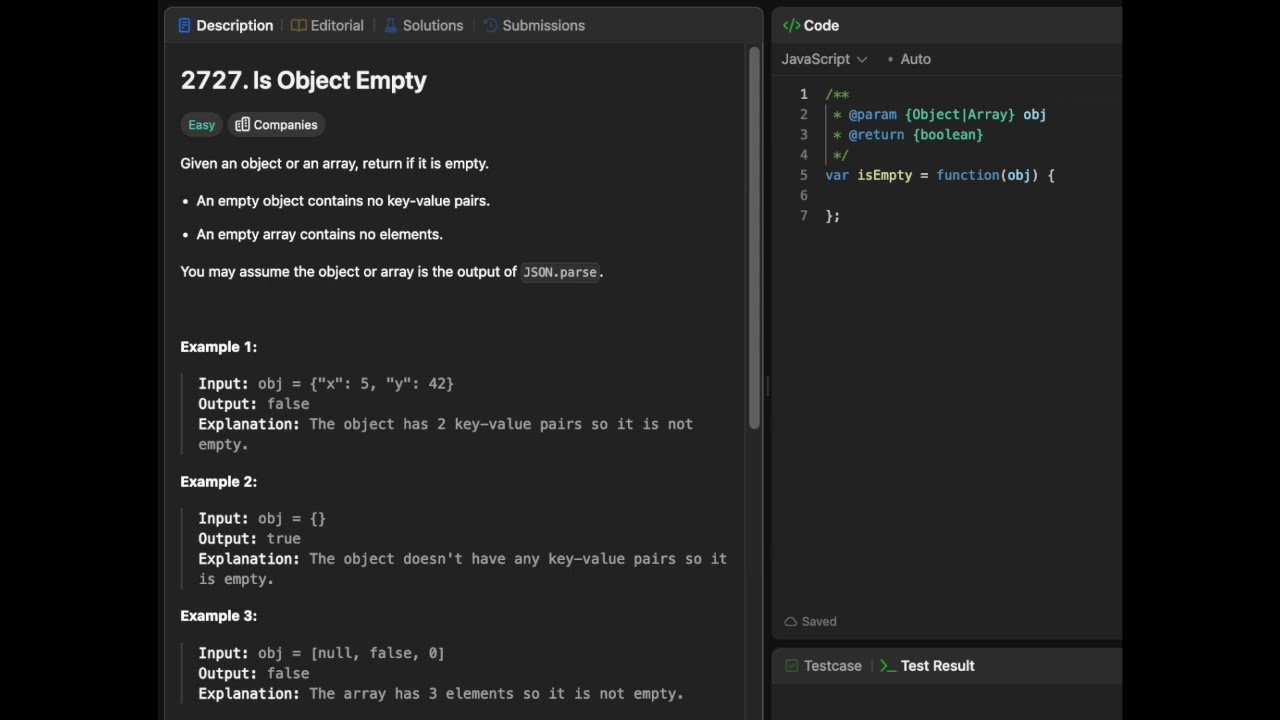Click the Solutions flask icon
The height and width of the screenshot is (720, 1280).
point(391,26)
